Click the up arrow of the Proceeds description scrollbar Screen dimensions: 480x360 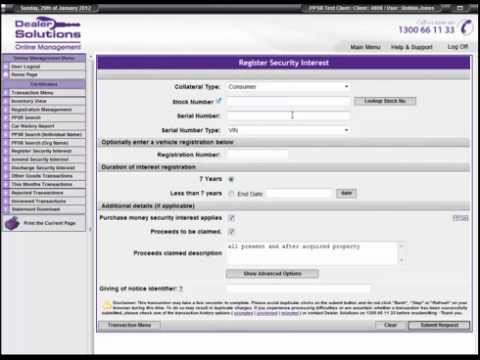pos(402,246)
